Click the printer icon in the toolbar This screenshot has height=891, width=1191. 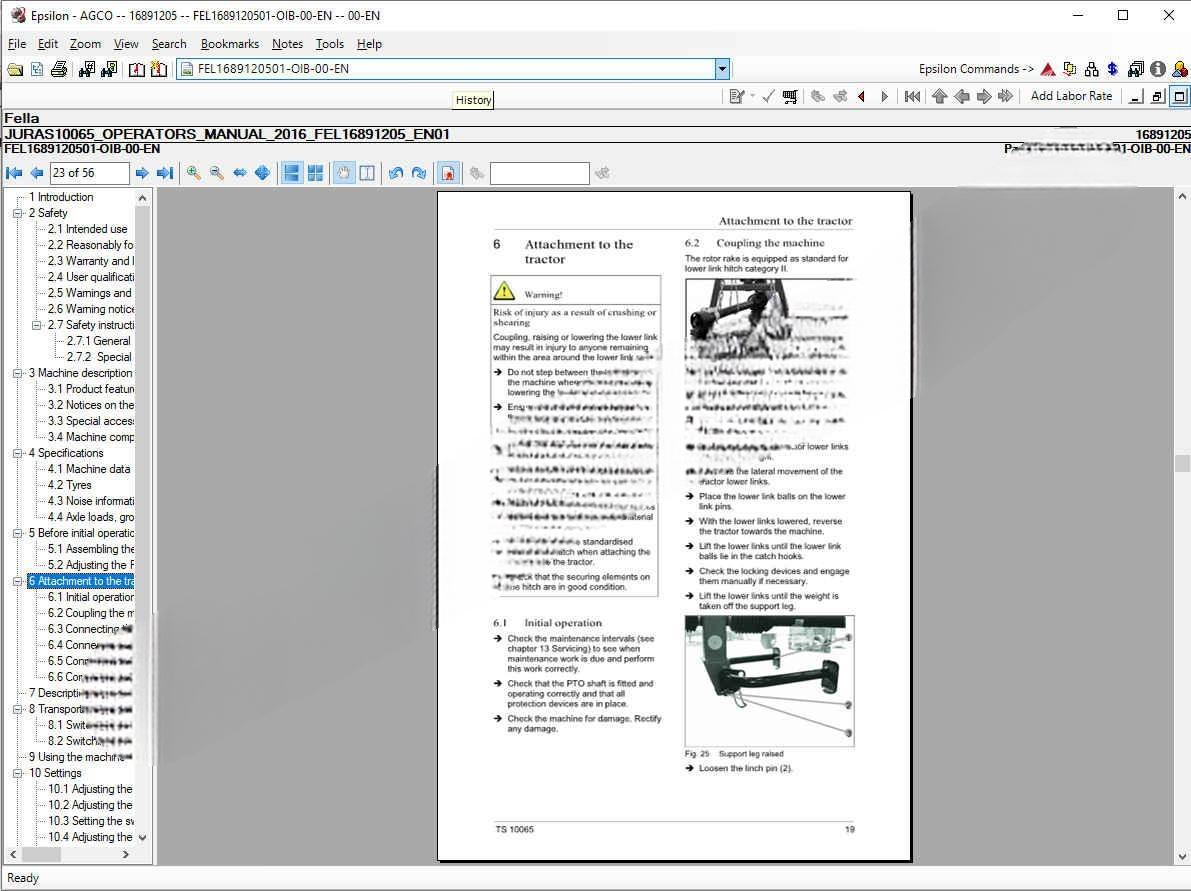click(59, 69)
